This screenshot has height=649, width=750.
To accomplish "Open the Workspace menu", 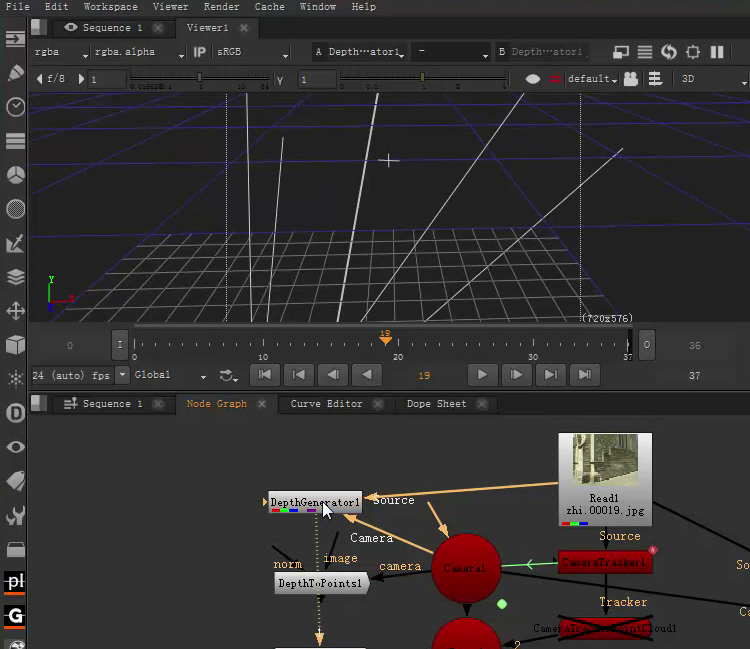I will [x=110, y=7].
